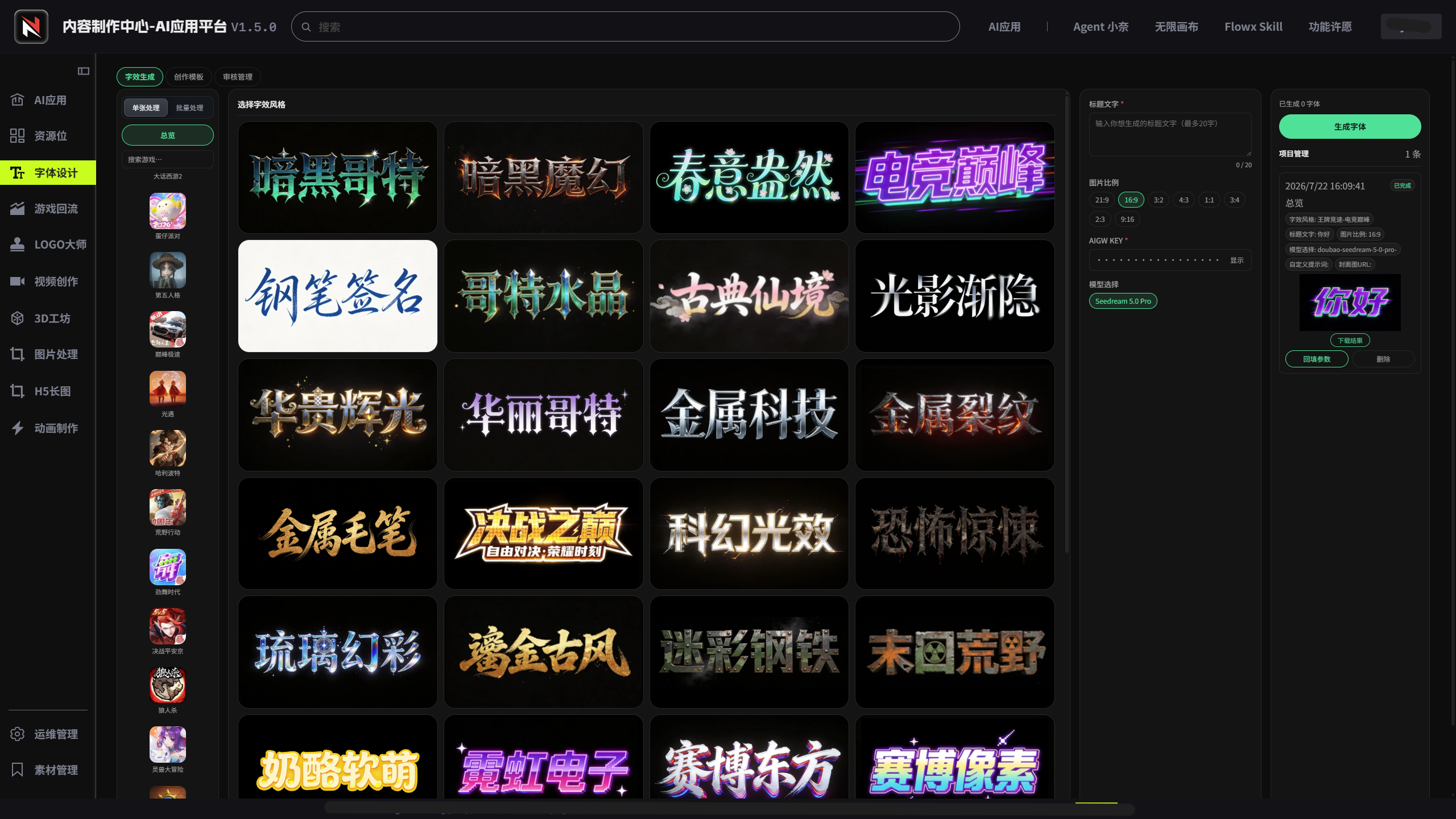Select the 决战平安京 game icon
Viewport: 1456px width, 819px height.
pyautogui.click(x=168, y=626)
